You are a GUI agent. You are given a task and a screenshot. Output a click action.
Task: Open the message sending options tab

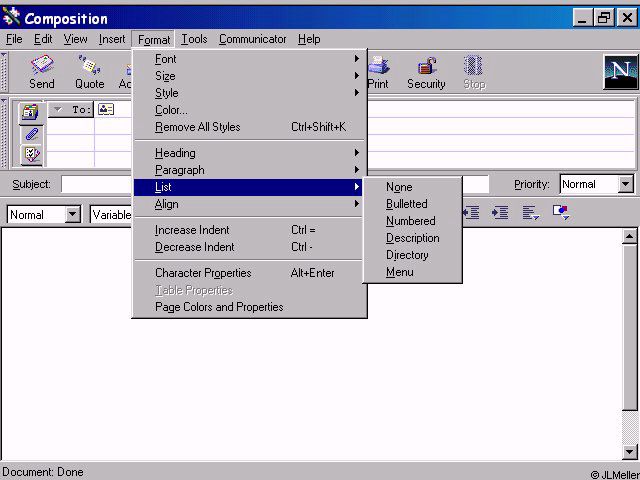[31, 154]
